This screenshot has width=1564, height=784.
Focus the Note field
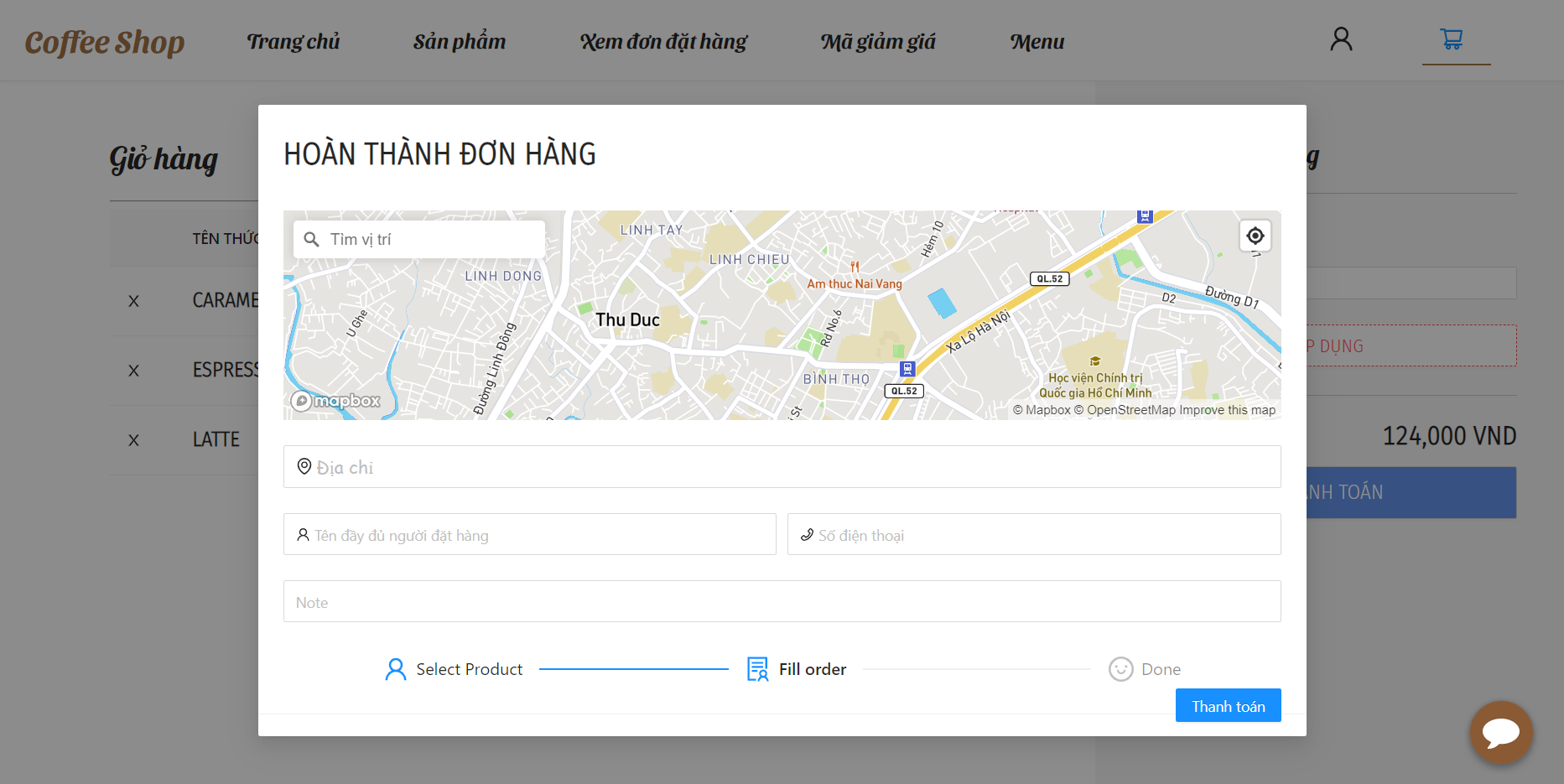click(x=782, y=602)
